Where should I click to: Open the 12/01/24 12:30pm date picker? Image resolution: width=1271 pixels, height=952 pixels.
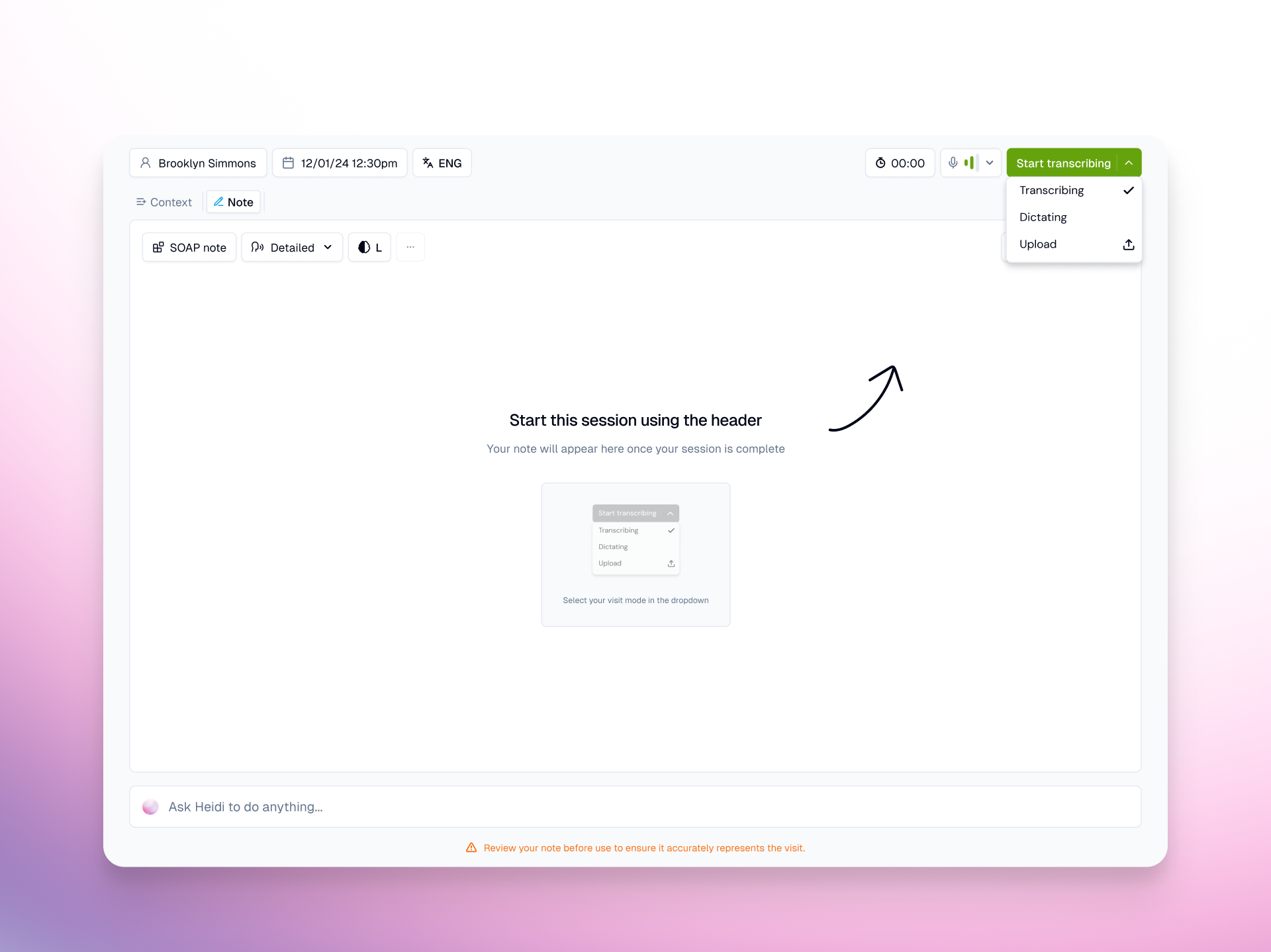click(x=340, y=163)
